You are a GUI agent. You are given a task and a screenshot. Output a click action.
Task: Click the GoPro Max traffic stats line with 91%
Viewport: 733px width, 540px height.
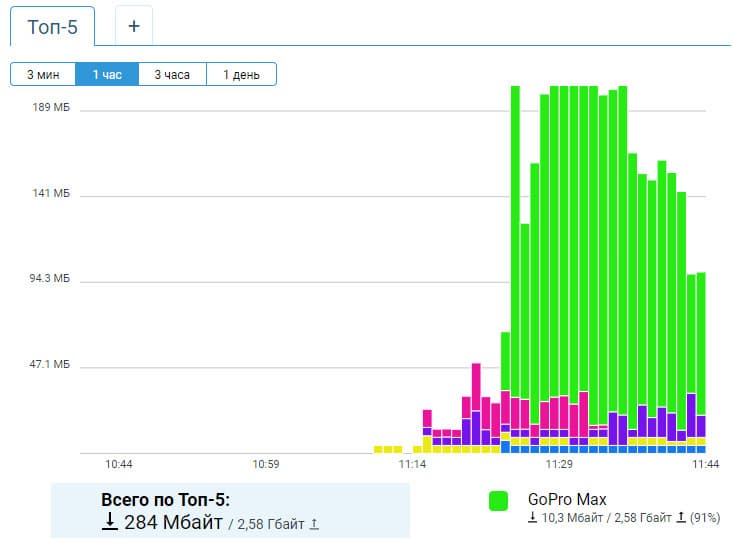point(624,518)
